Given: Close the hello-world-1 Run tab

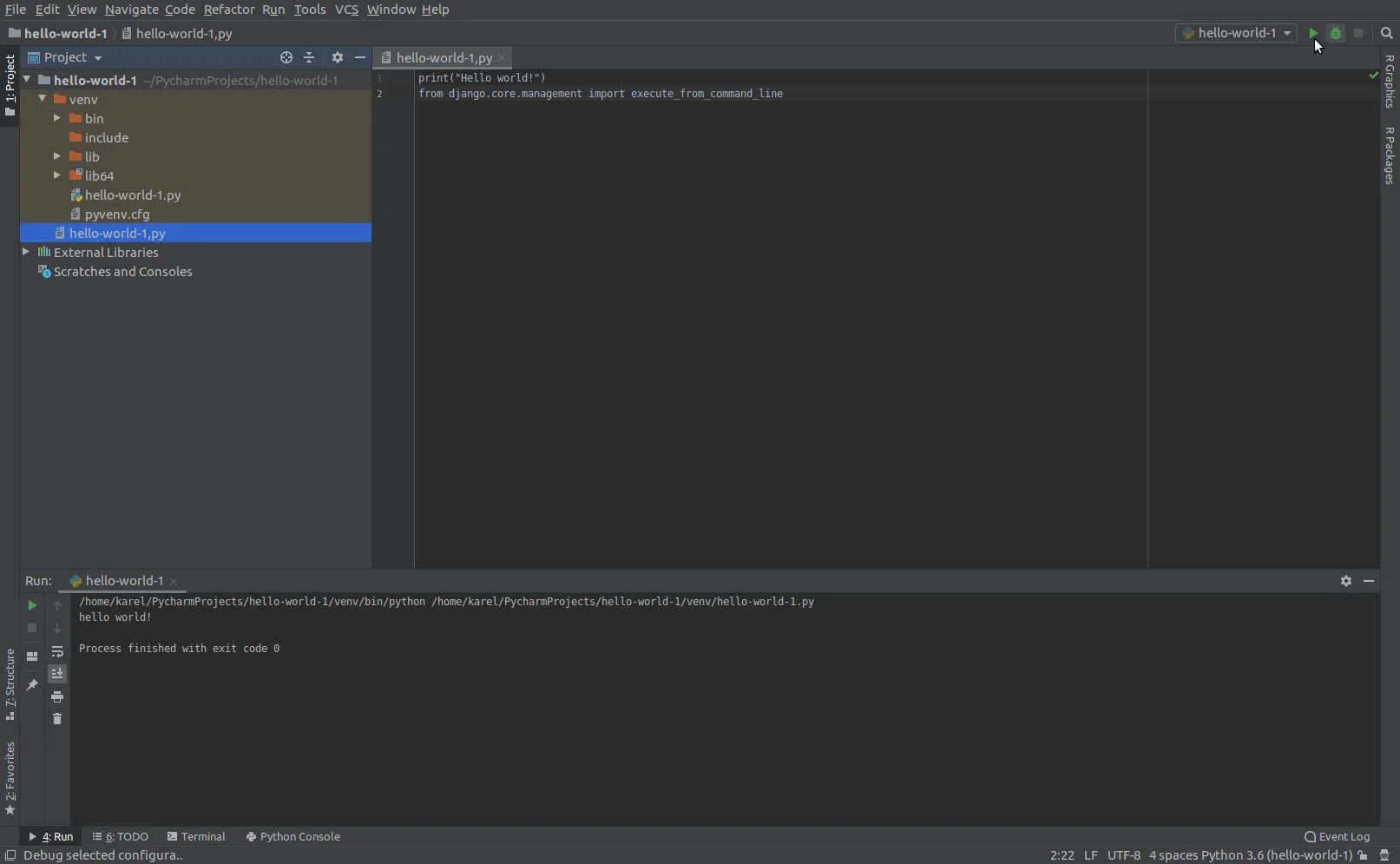Looking at the screenshot, I should (174, 581).
